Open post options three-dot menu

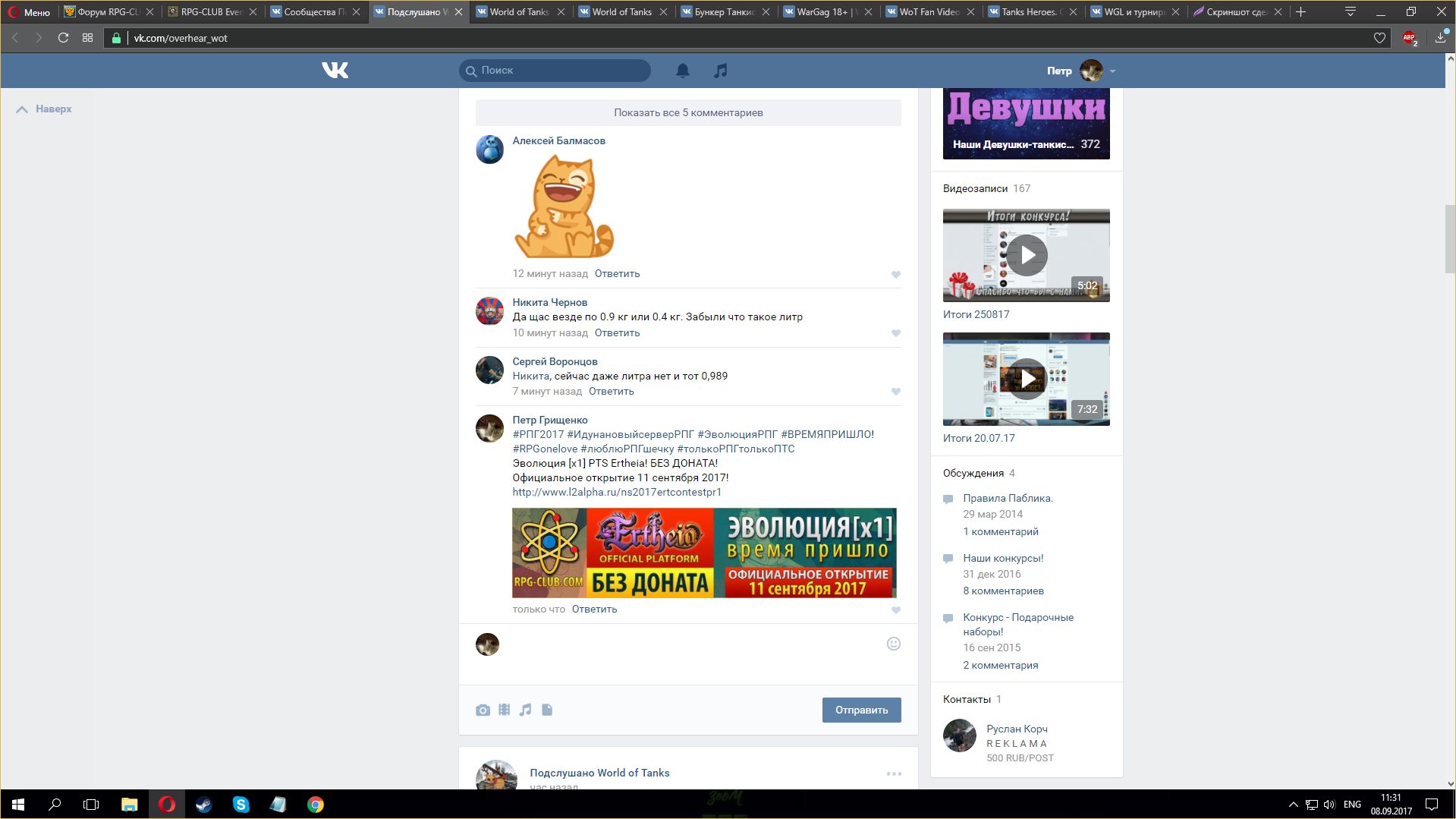click(894, 773)
